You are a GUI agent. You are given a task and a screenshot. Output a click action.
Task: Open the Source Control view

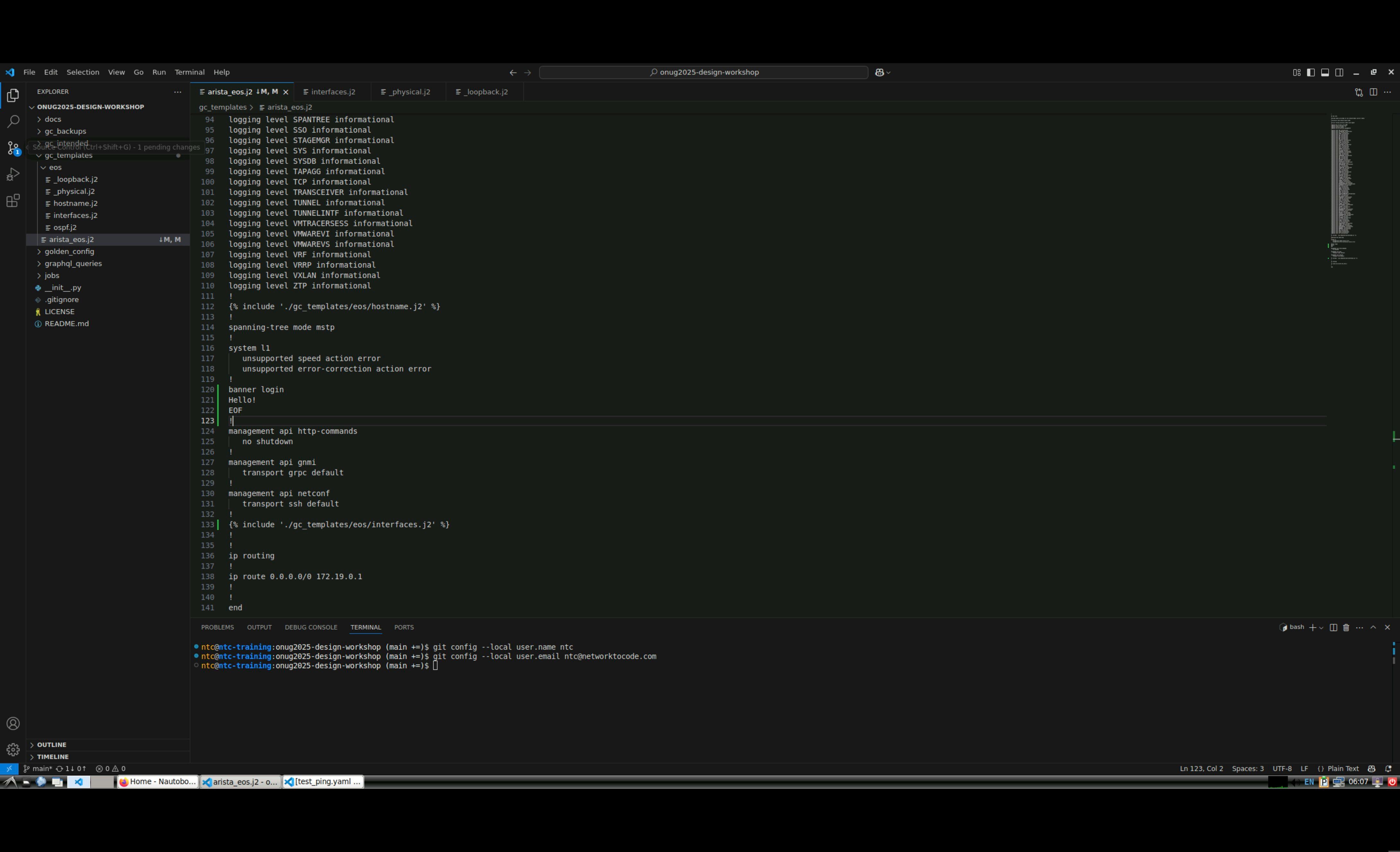[x=13, y=148]
